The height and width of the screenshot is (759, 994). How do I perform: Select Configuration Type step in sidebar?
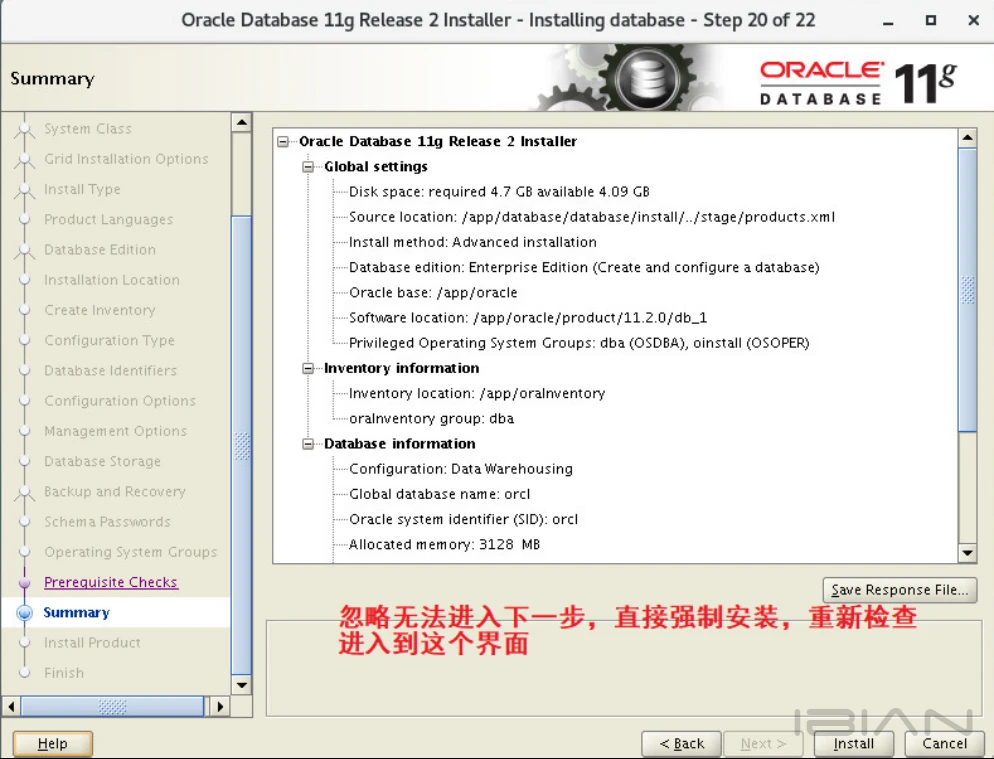click(x=110, y=341)
